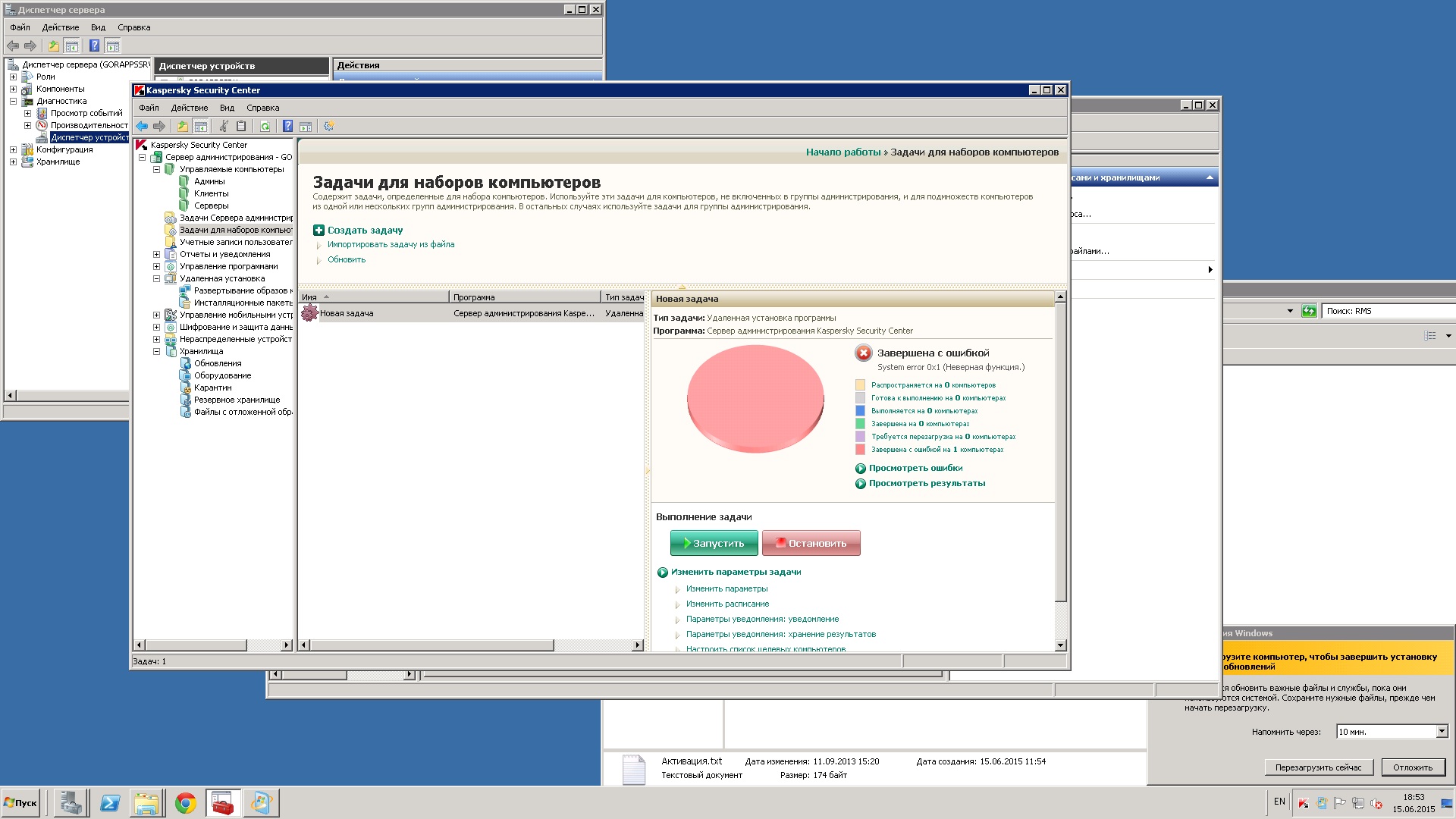Click the red toolbox taskbar icon
Image resolution: width=1456 pixels, height=819 pixels.
pyautogui.click(x=223, y=803)
